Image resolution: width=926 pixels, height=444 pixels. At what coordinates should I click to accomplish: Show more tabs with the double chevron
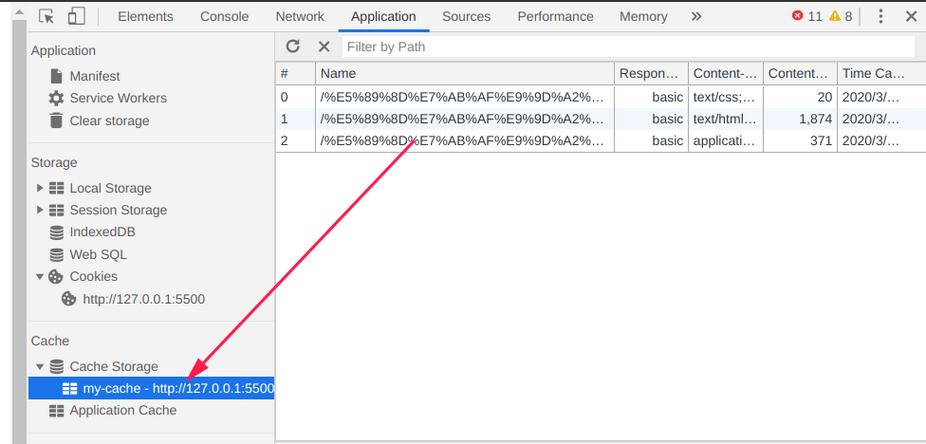[696, 16]
